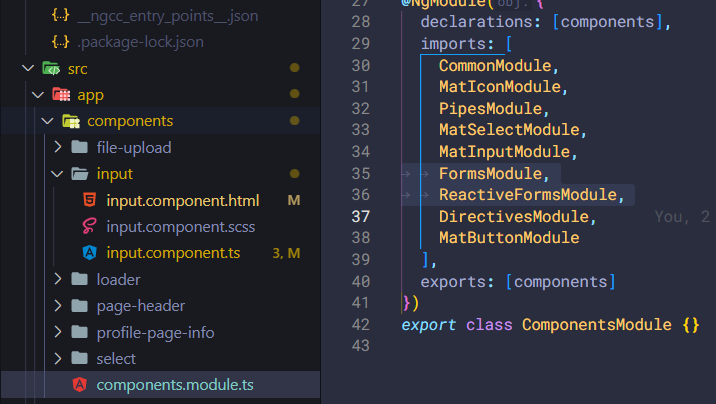The width and height of the screenshot is (716, 404).
Task: Select the components folder label
Action: click(130, 121)
